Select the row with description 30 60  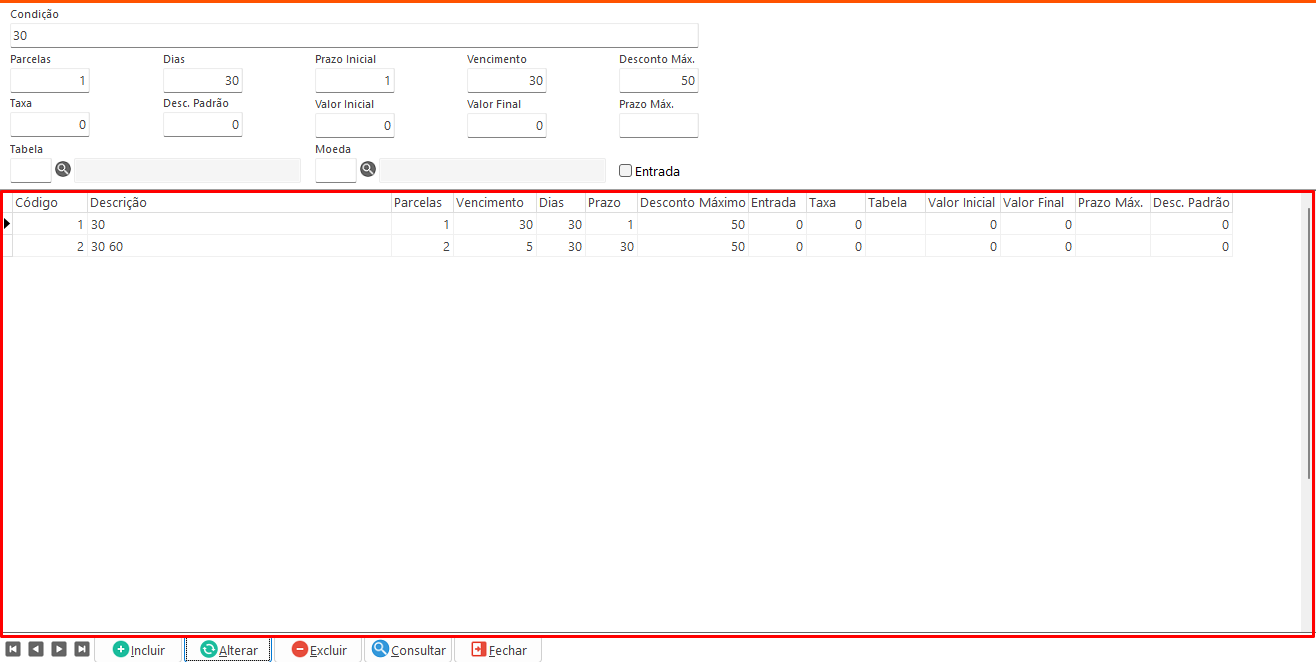(x=239, y=247)
